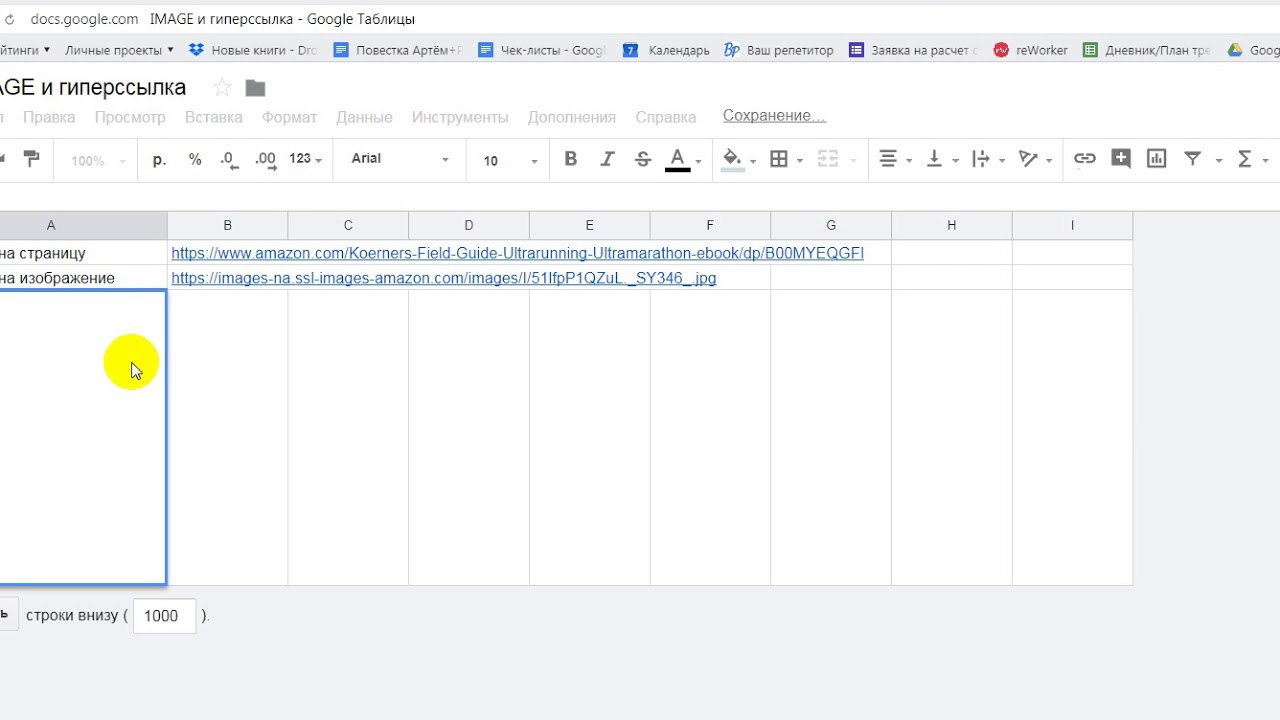Click the paint format roller icon
1280x720 pixels.
(31, 159)
